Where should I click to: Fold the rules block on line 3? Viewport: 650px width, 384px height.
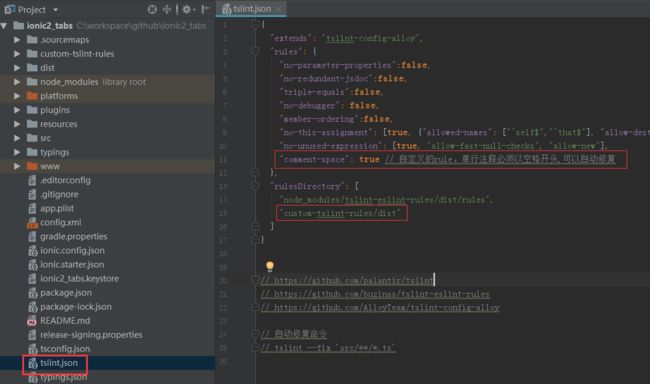pyautogui.click(x=255, y=51)
